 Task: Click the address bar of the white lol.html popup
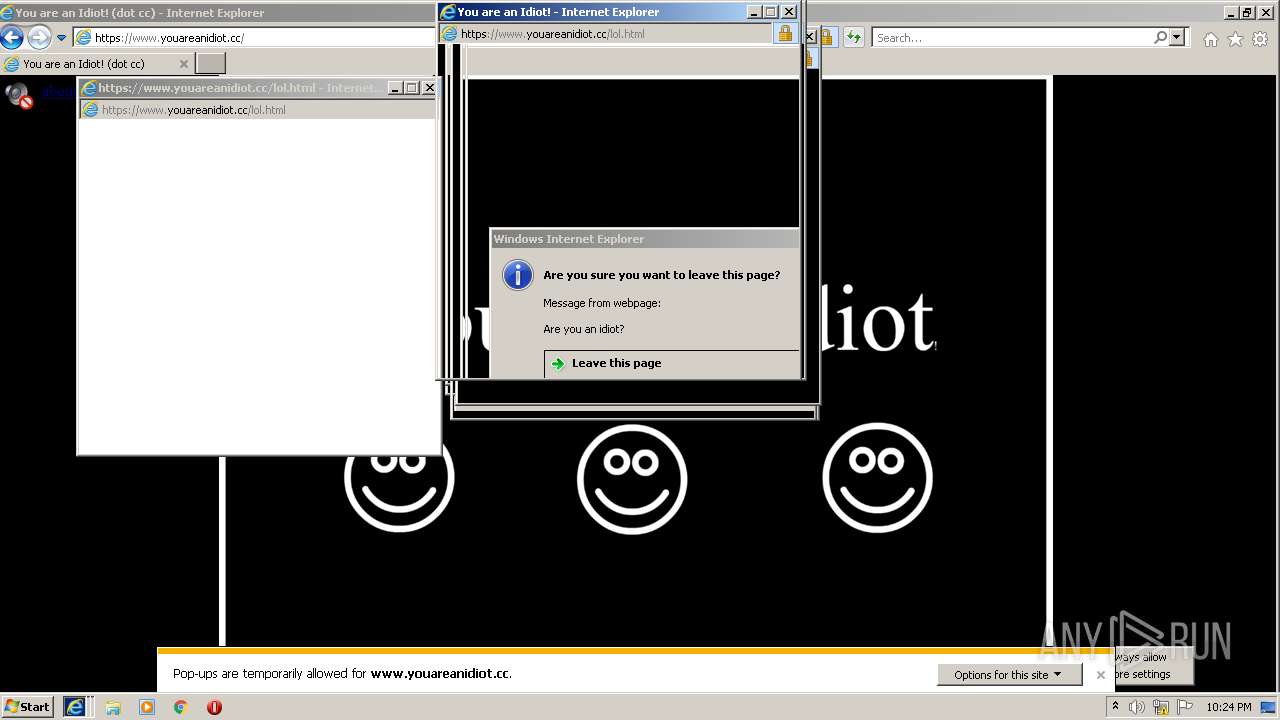point(258,110)
